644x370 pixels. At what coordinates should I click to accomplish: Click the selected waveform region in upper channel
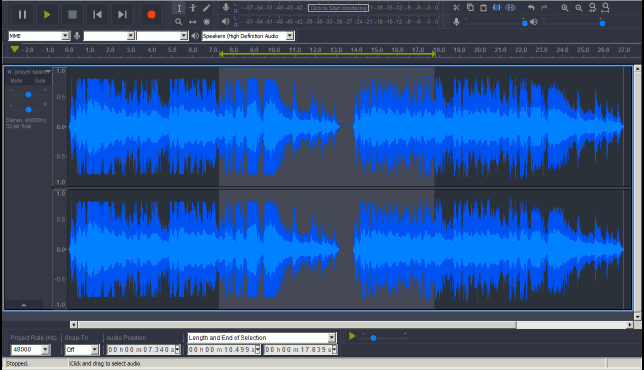pyautogui.click(x=327, y=126)
